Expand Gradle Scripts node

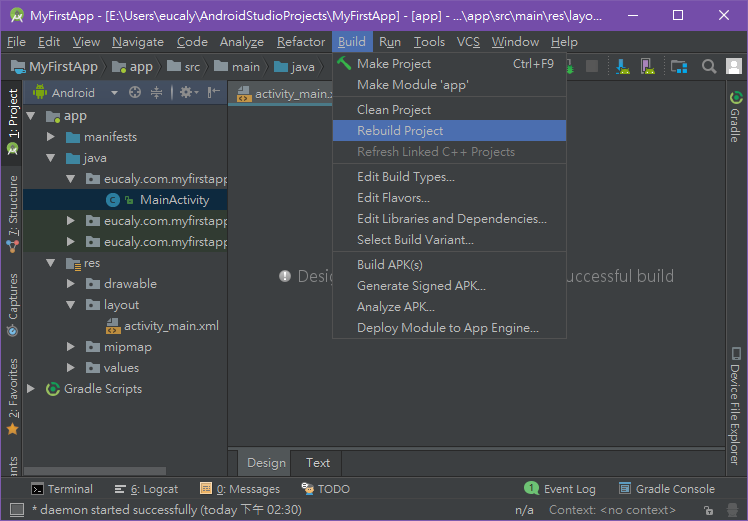(x=31, y=389)
